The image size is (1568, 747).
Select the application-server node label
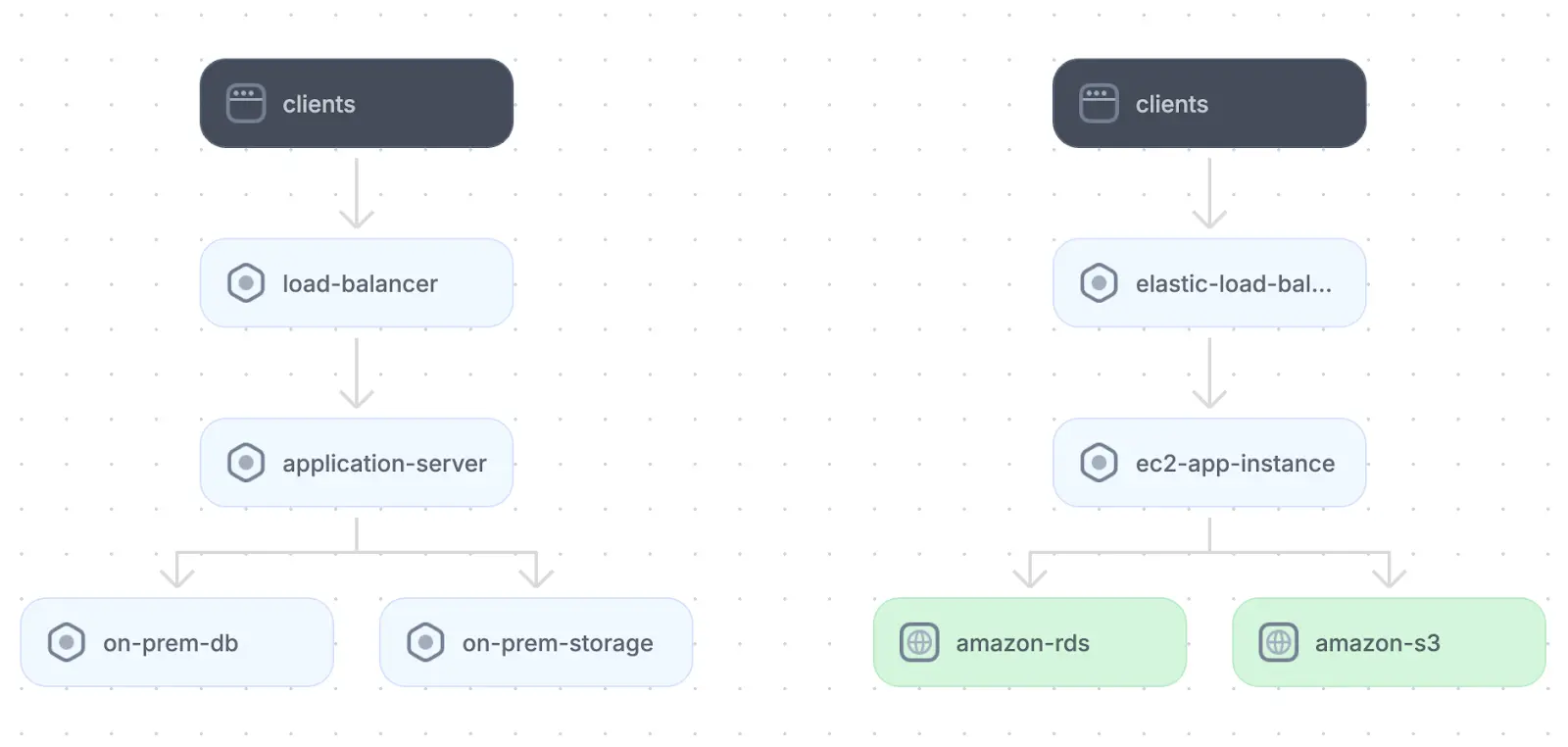384,463
